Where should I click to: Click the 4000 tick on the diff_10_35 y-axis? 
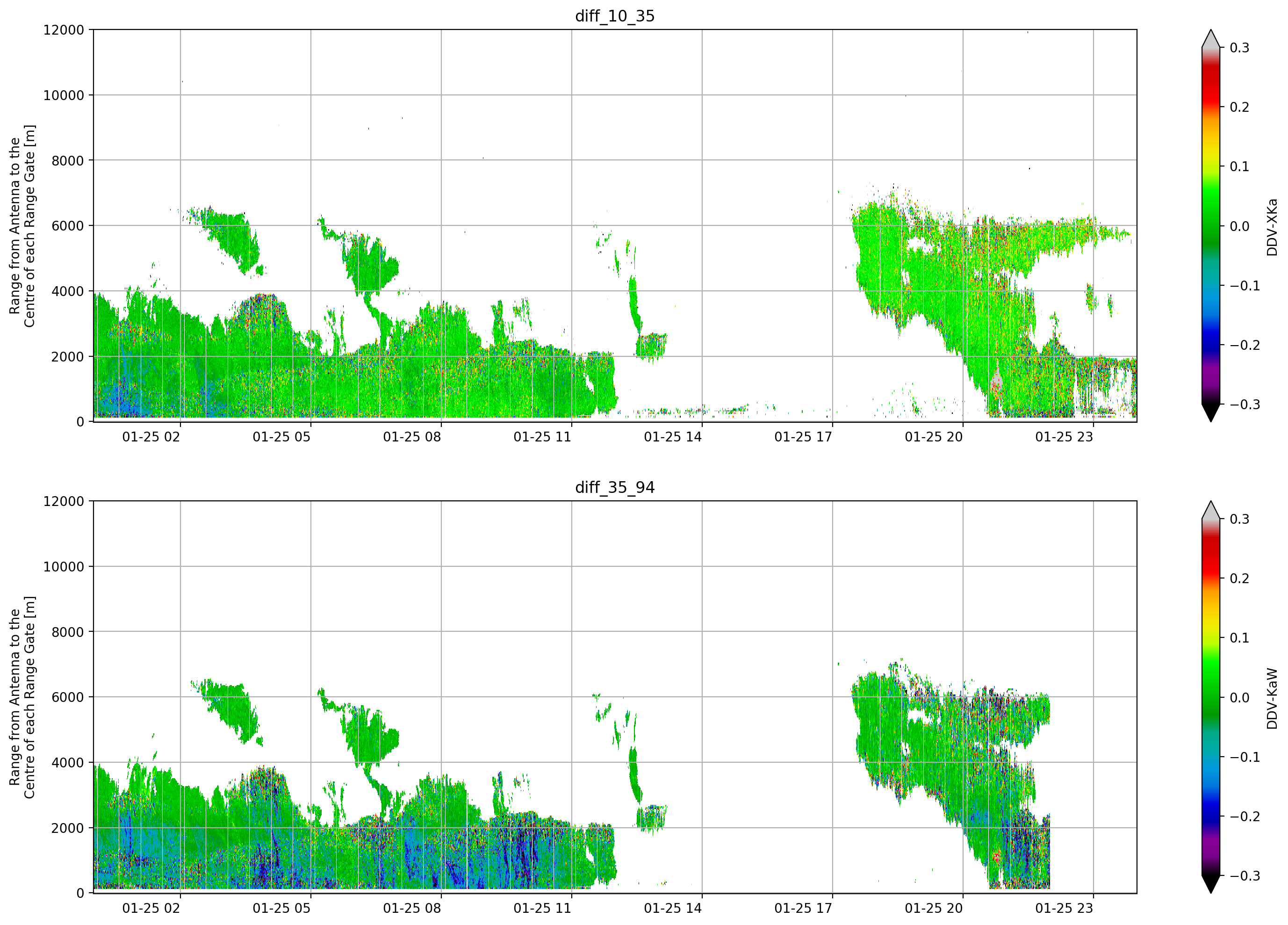point(68,291)
